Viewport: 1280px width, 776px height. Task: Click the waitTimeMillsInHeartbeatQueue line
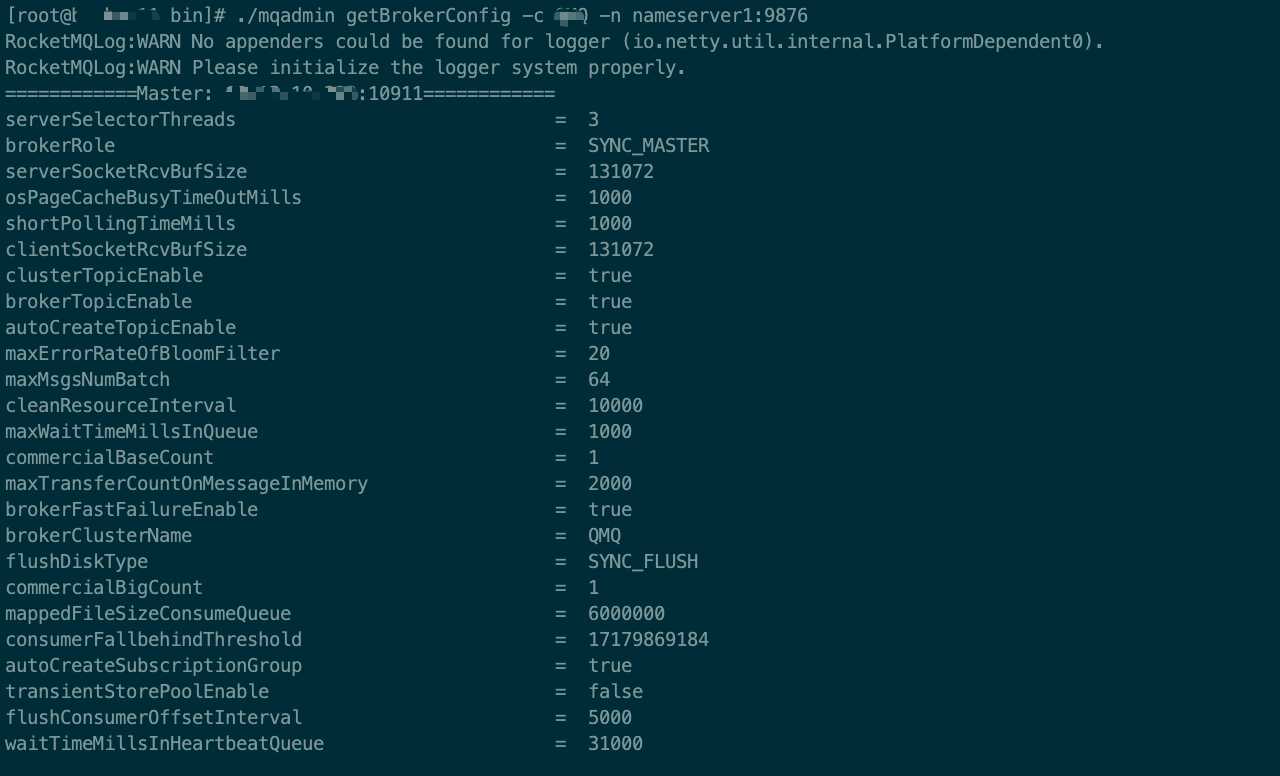pos(324,744)
